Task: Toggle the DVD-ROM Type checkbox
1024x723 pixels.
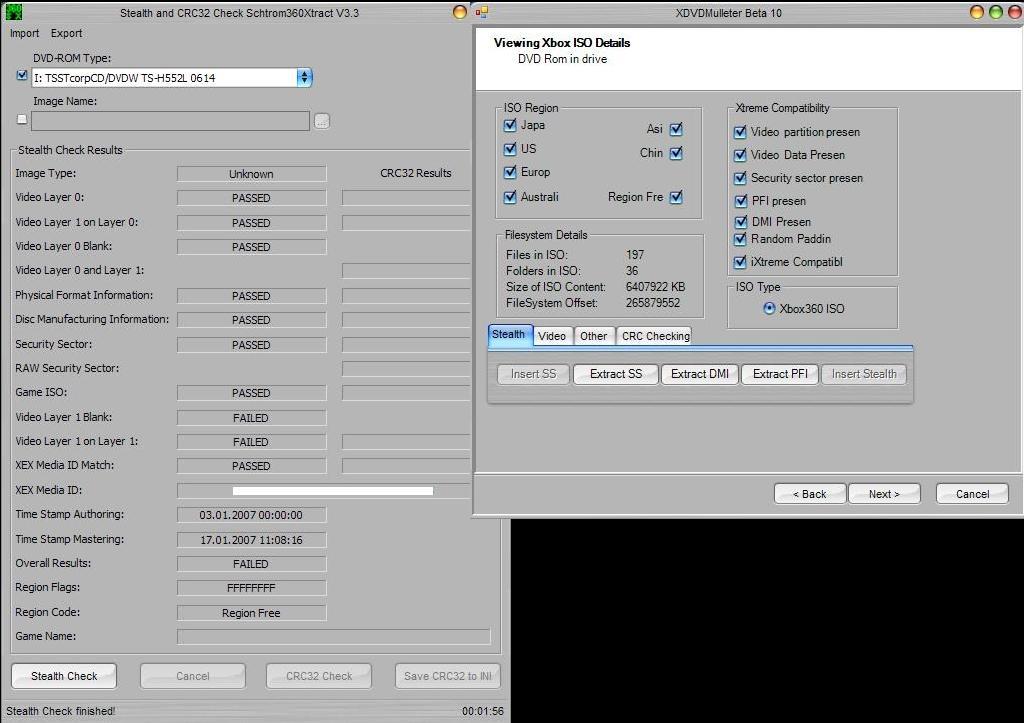Action: (22, 76)
